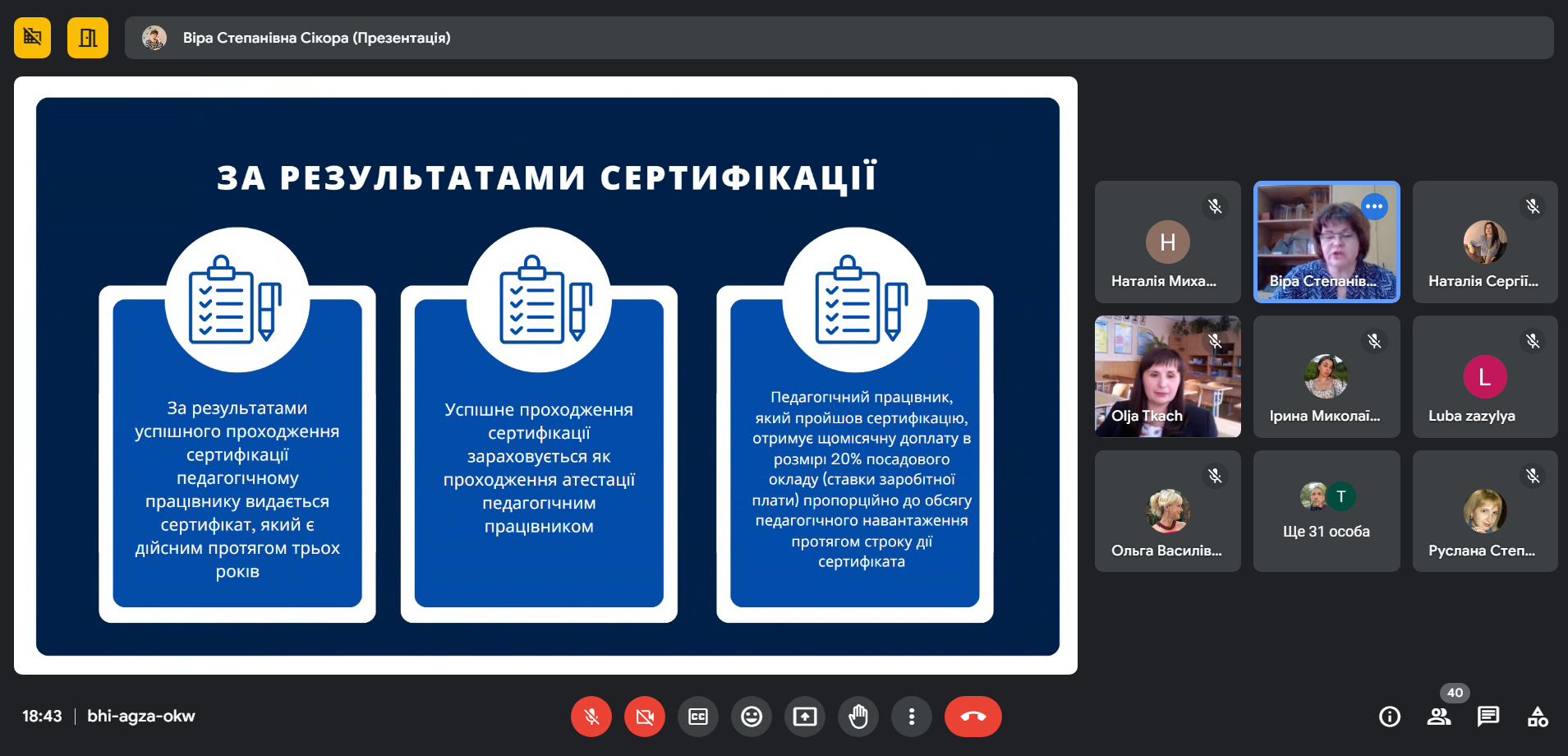This screenshot has height=756, width=1568.
Task: Open the emoji reactions picker
Action: click(752, 717)
